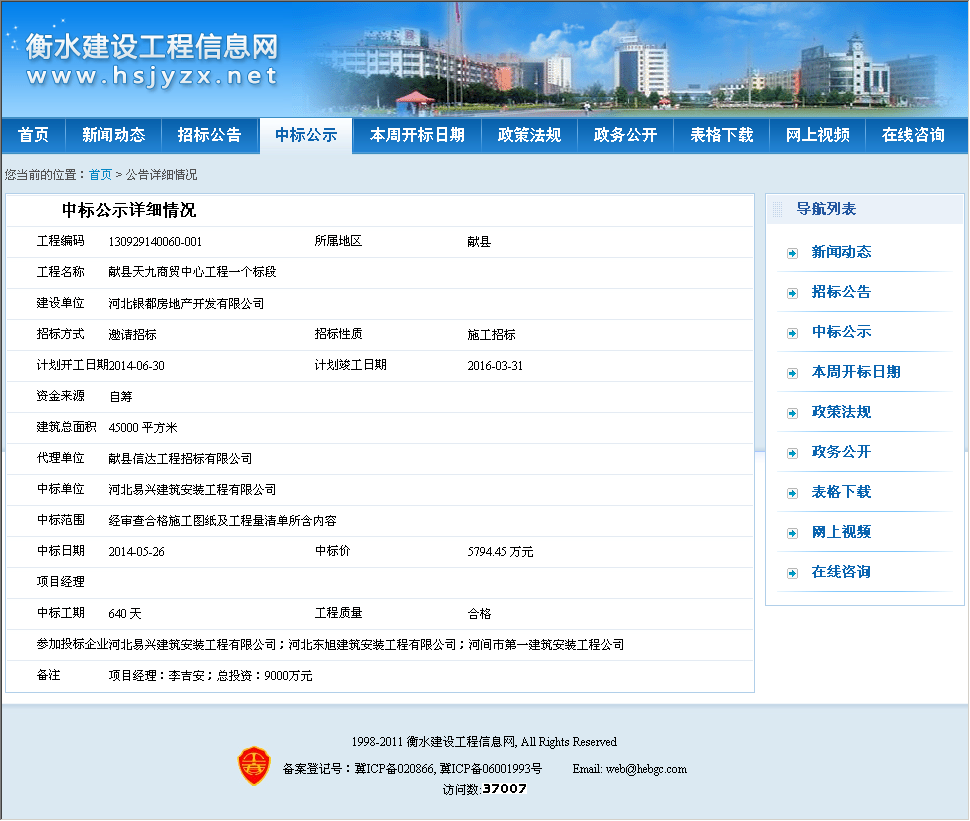Open sidebar link 政务公开

[841, 452]
